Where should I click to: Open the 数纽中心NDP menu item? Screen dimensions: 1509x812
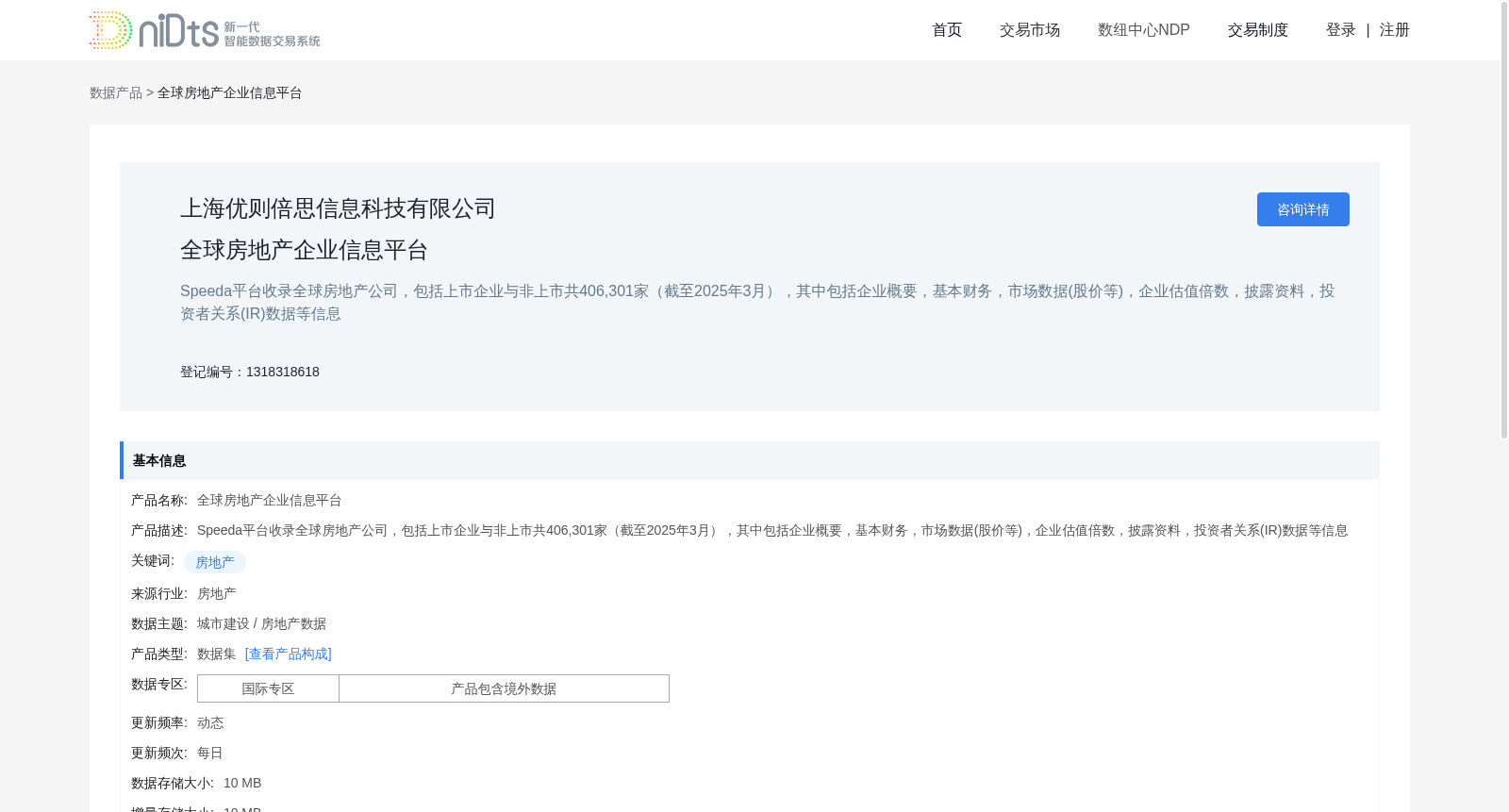pos(1144,30)
